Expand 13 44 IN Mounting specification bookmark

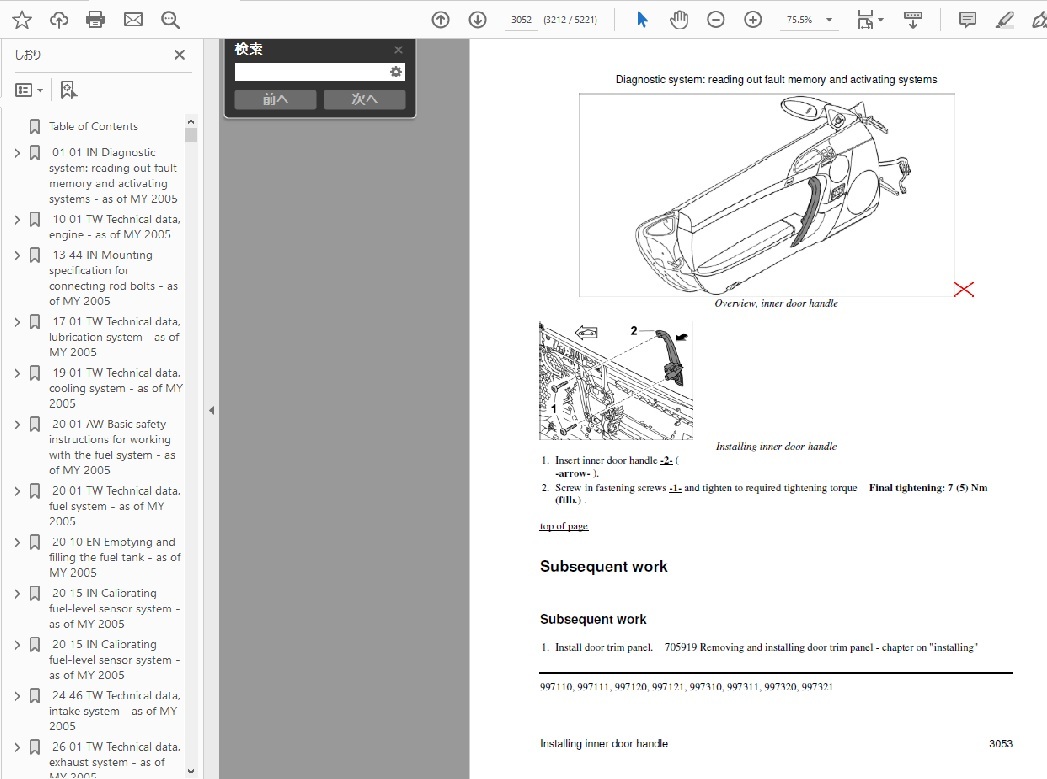click(x=17, y=255)
